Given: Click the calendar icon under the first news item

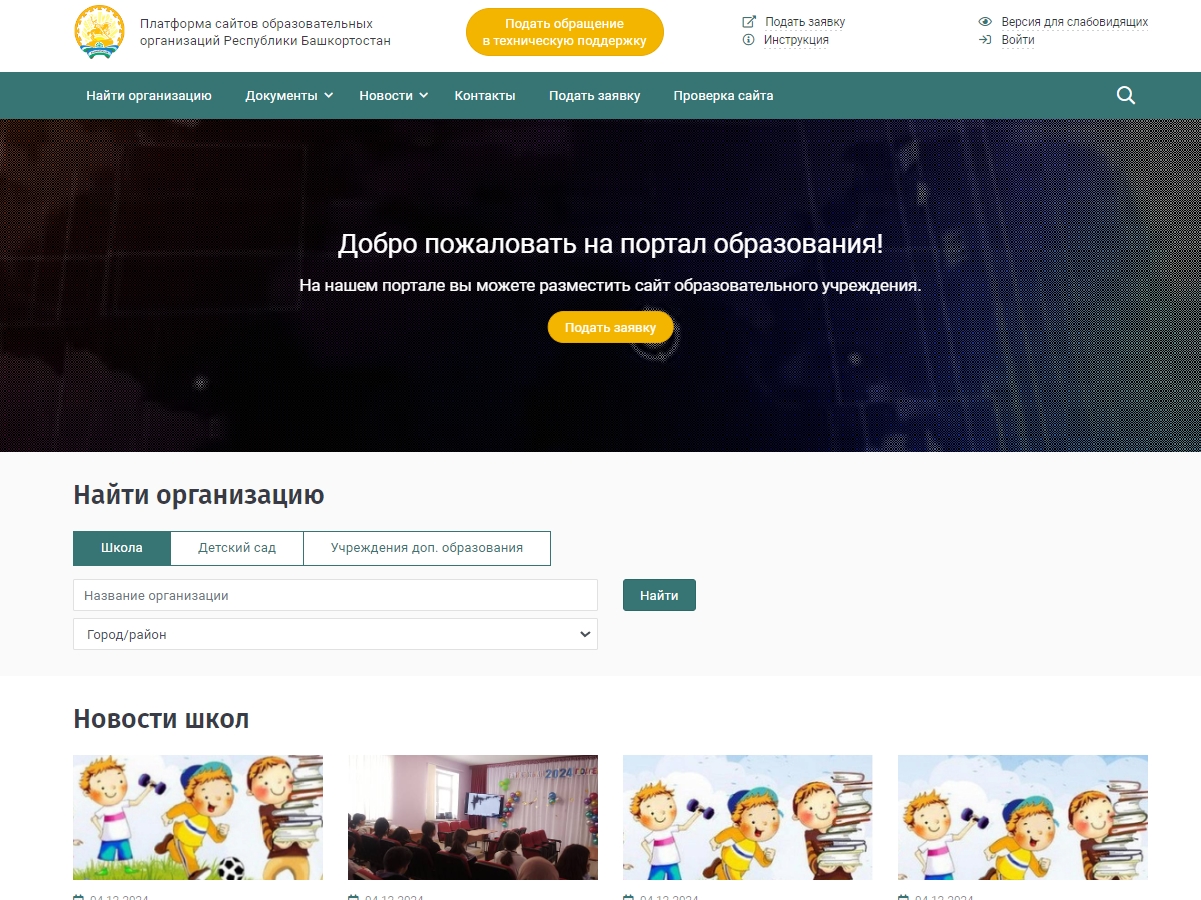Looking at the screenshot, I should point(78,897).
